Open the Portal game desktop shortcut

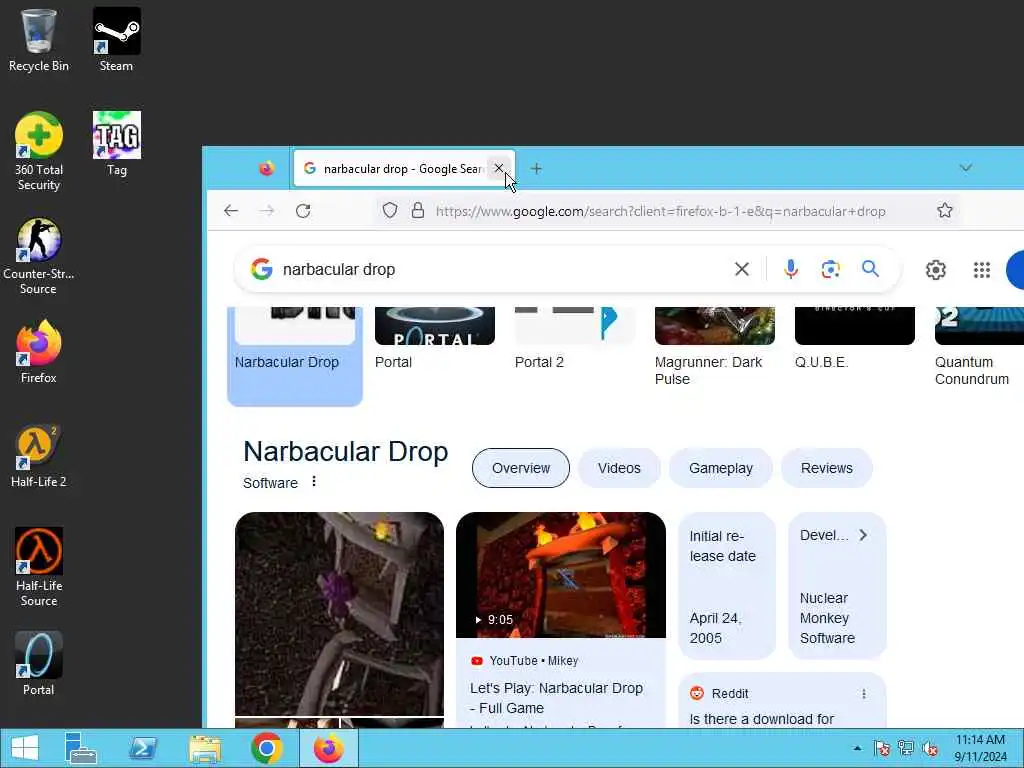click(x=39, y=664)
